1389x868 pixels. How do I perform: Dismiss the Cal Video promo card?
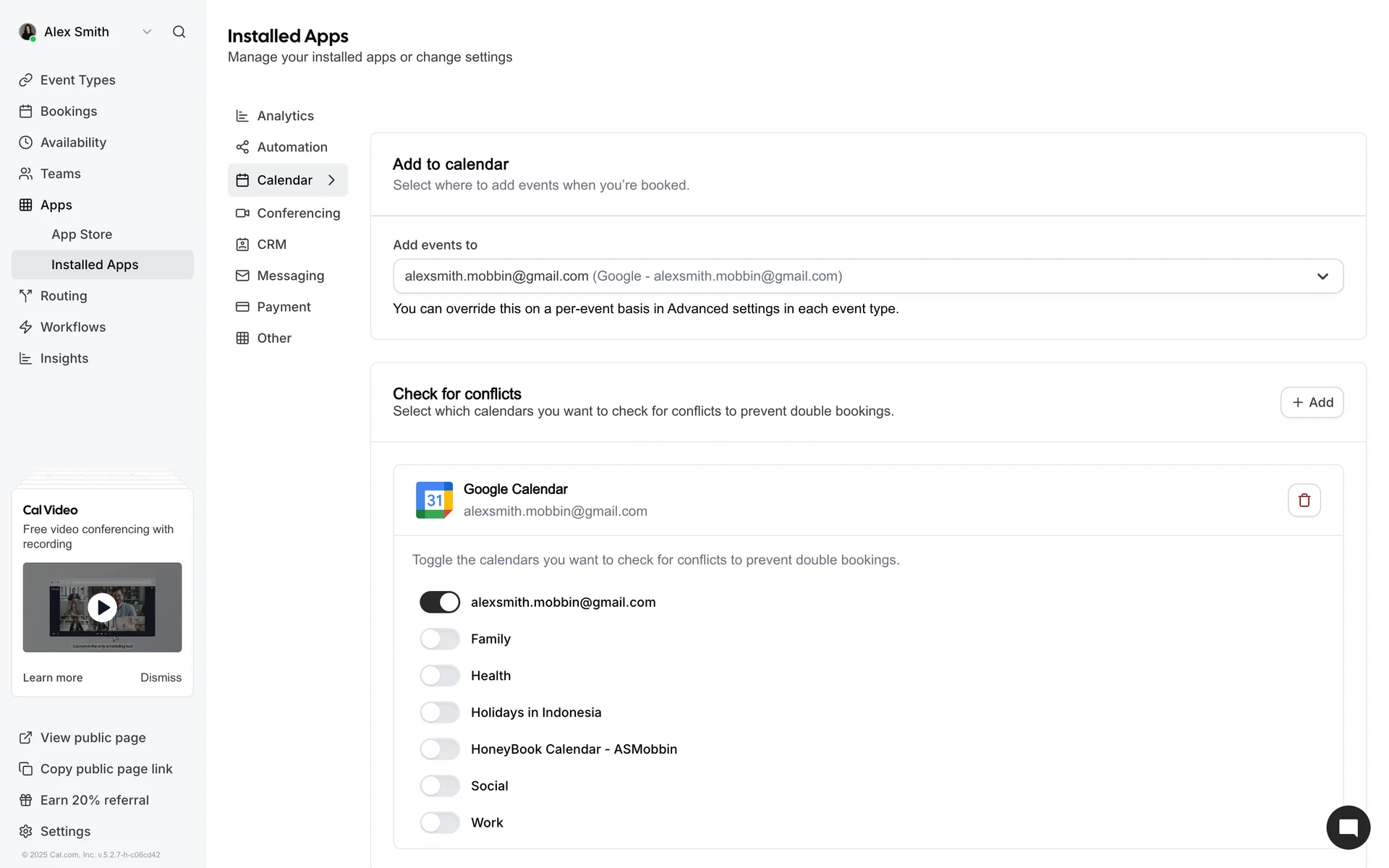tap(161, 678)
